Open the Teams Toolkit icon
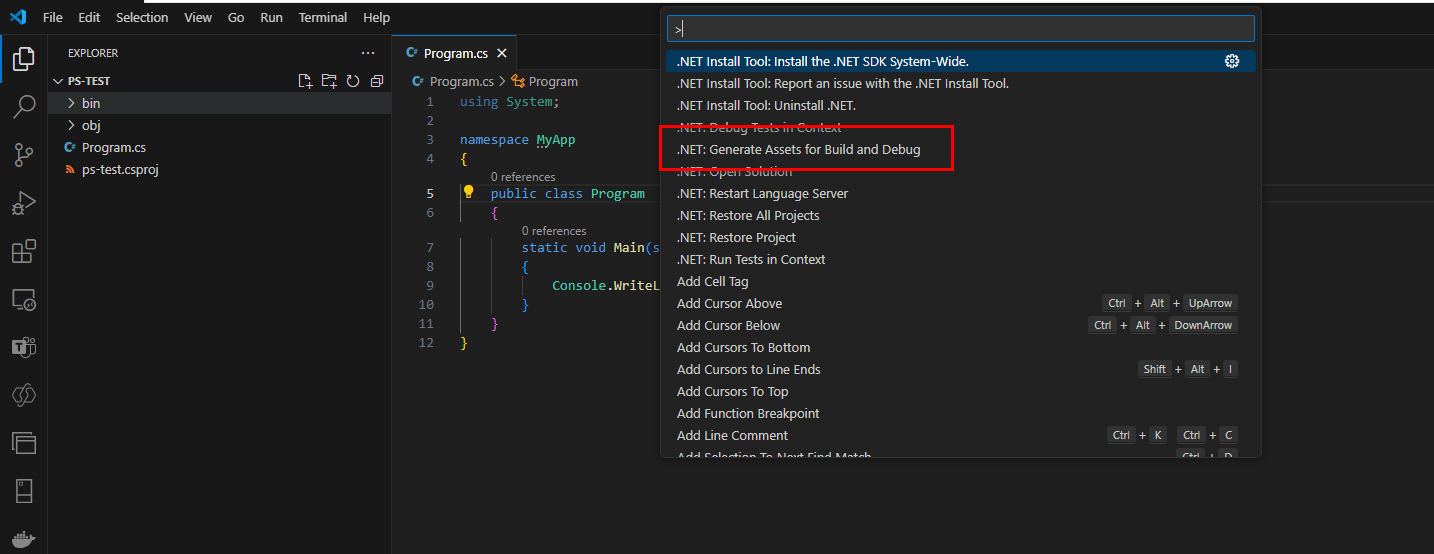The width and height of the screenshot is (1434, 554). click(23, 347)
